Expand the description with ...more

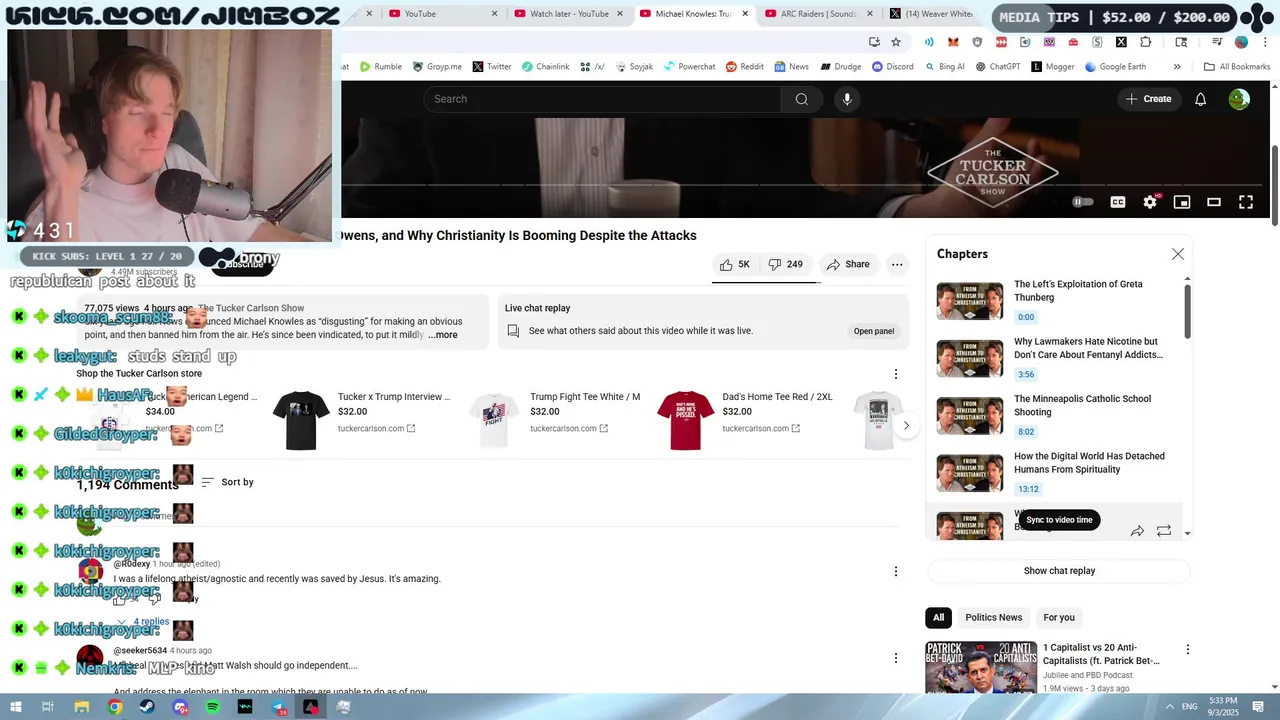(x=443, y=335)
